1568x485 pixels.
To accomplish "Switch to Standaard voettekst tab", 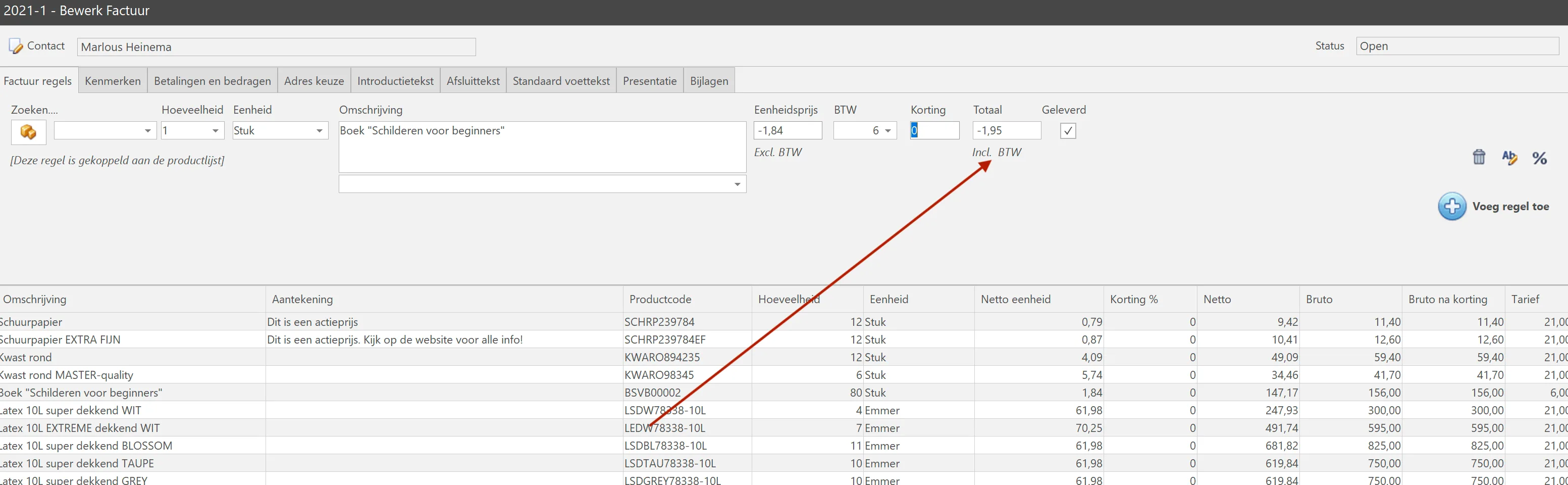I will tap(561, 81).
